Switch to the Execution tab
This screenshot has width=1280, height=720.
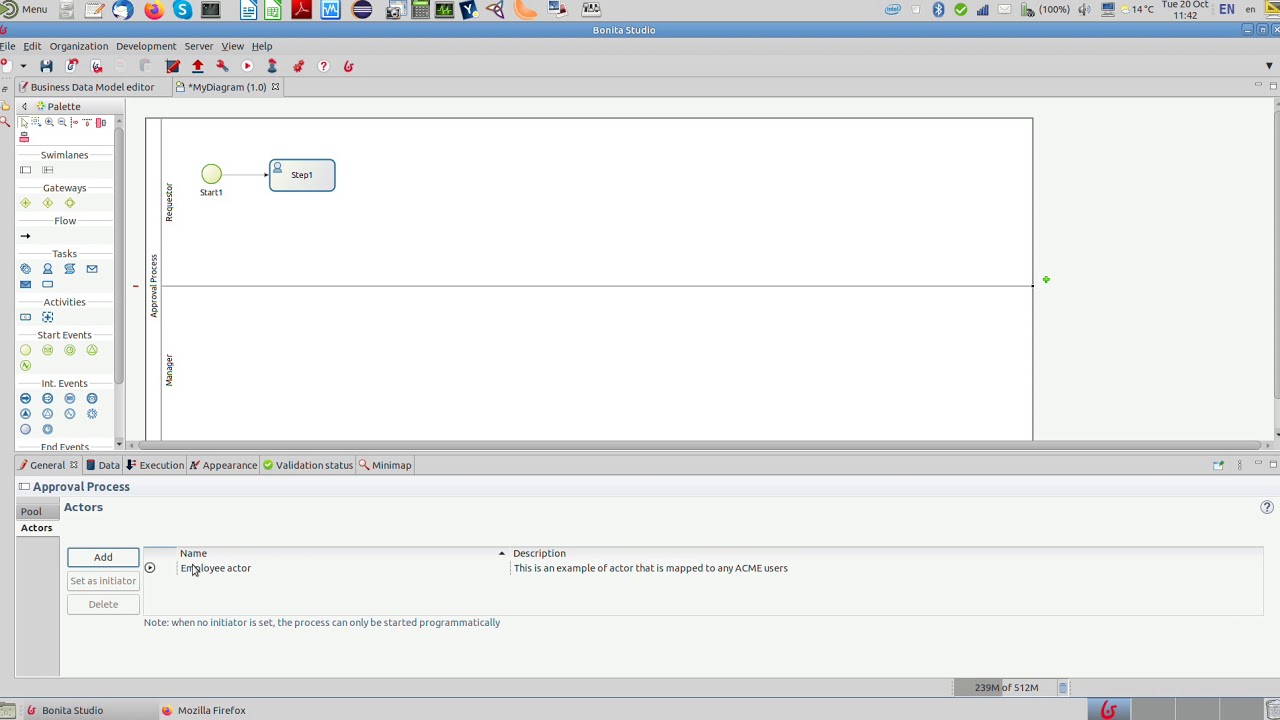point(155,465)
